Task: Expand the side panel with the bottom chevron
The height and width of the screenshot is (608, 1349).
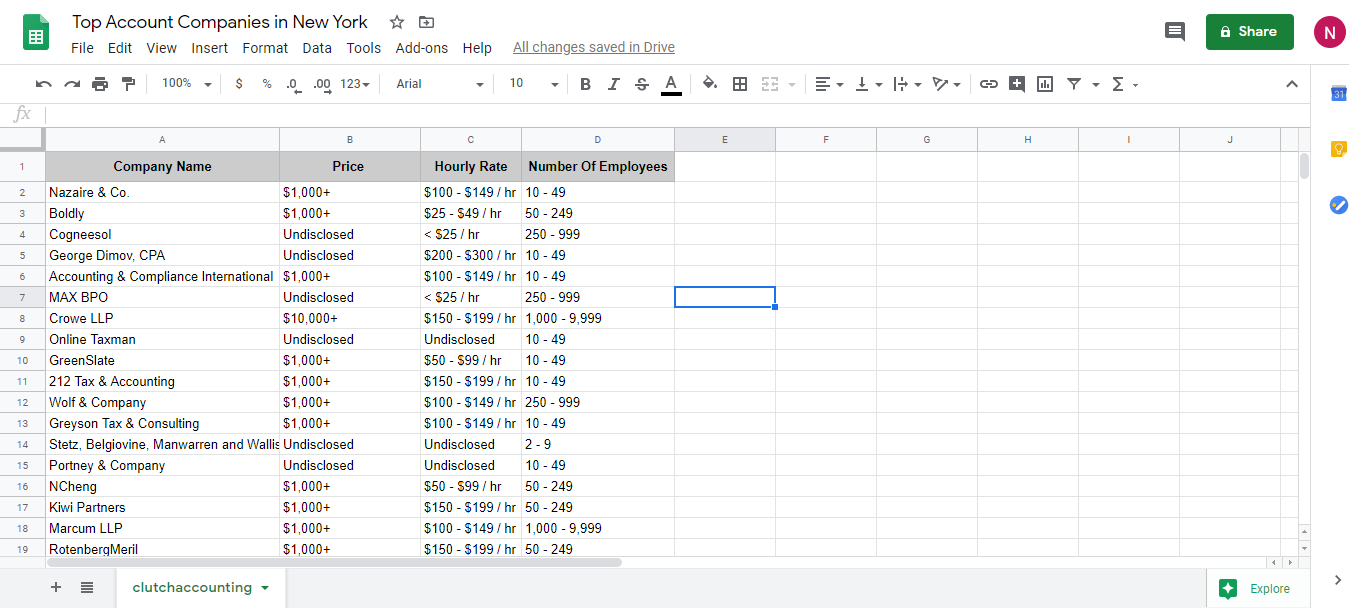Action: [1338, 580]
